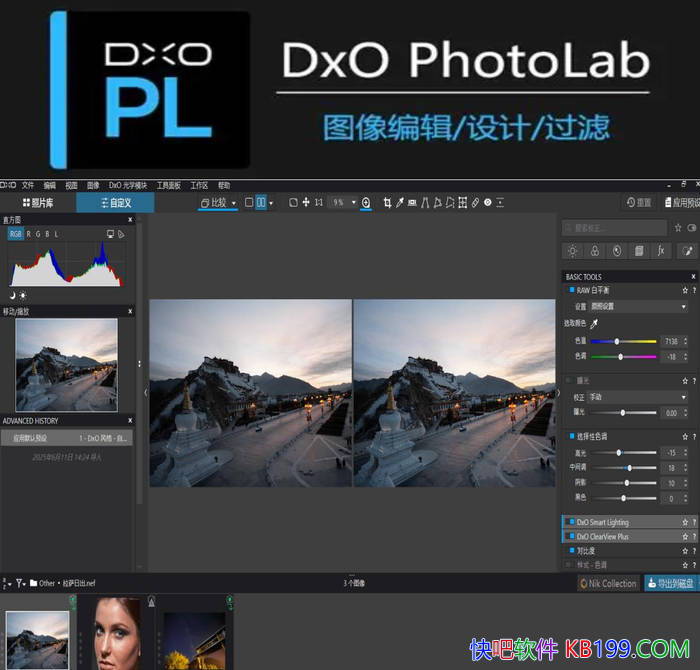Open the view layout dropdown arrow

271,204
